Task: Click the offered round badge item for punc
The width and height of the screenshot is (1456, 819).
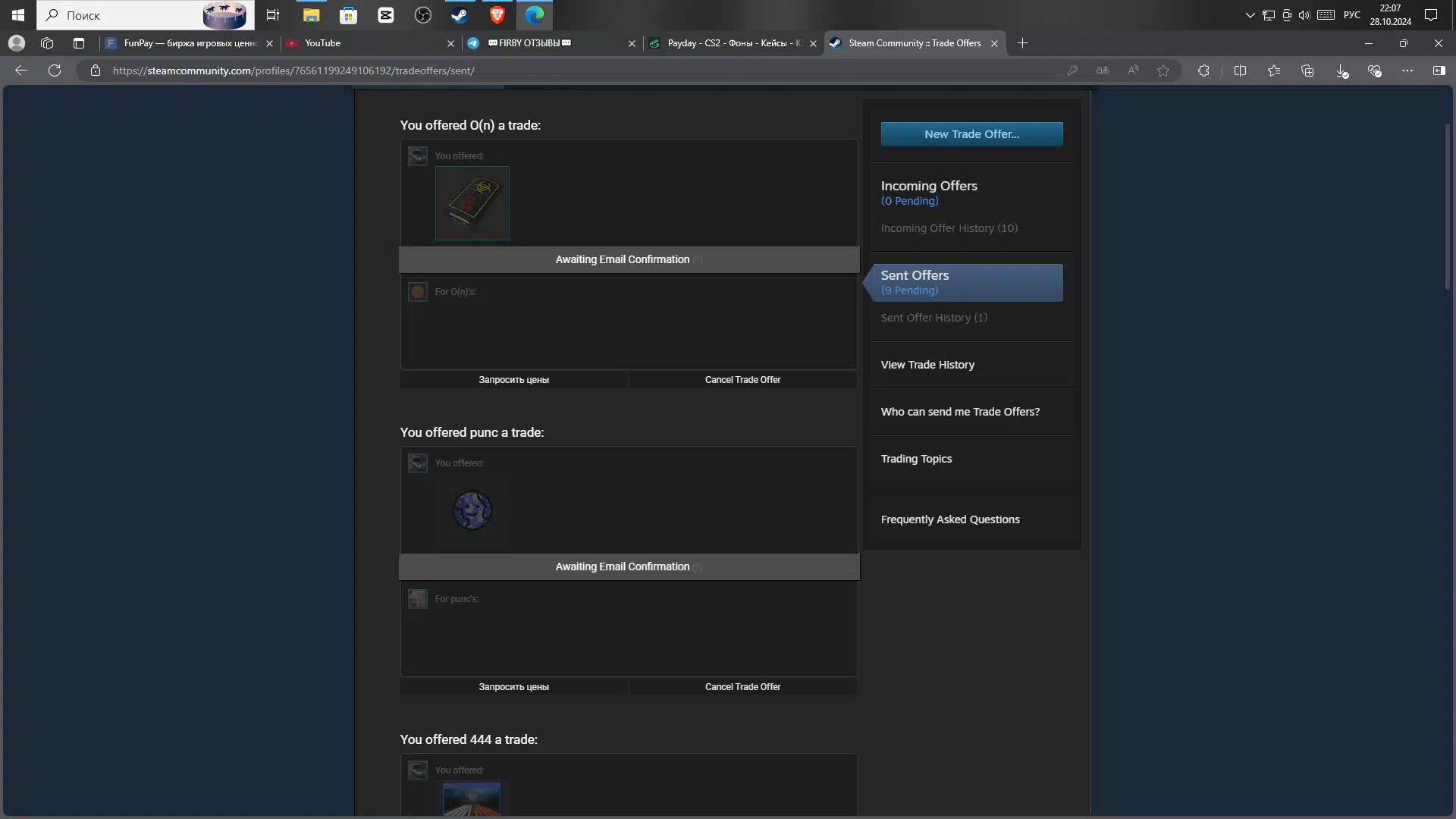Action: pos(472,510)
